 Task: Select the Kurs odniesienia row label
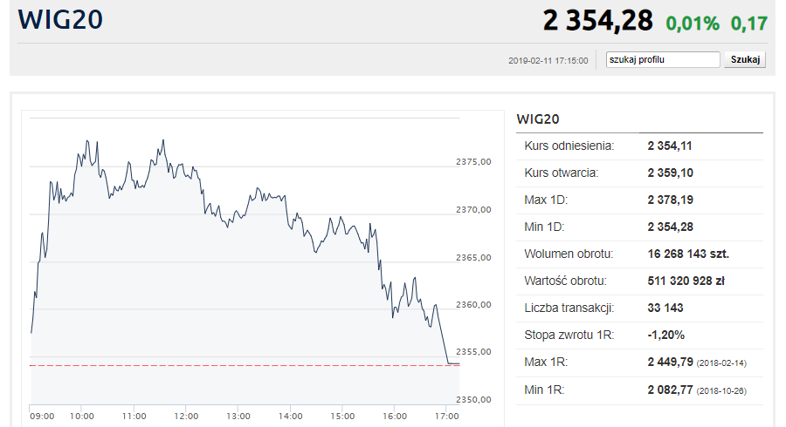(x=569, y=146)
